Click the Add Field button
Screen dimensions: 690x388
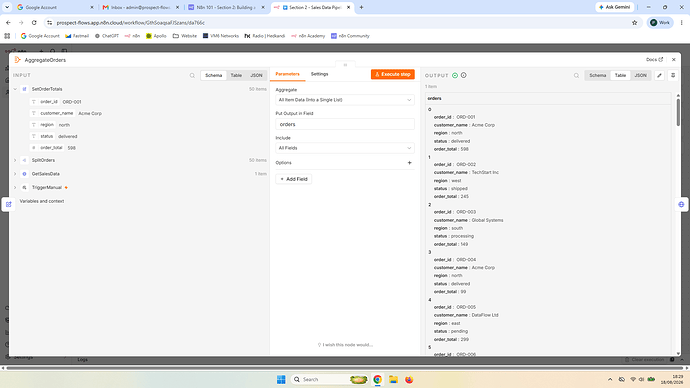(x=294, y=179)
